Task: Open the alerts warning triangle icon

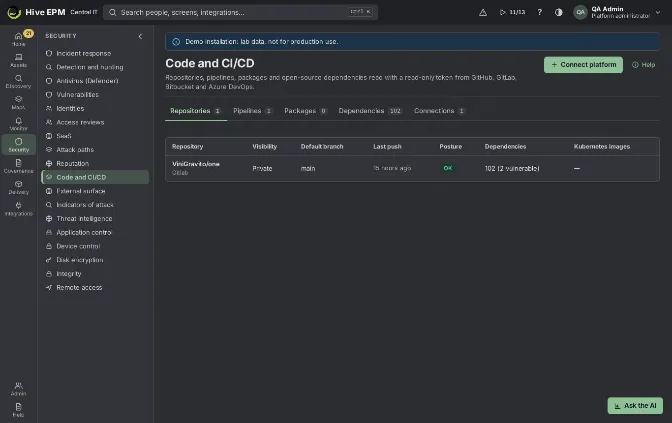Action: [483, 12]
